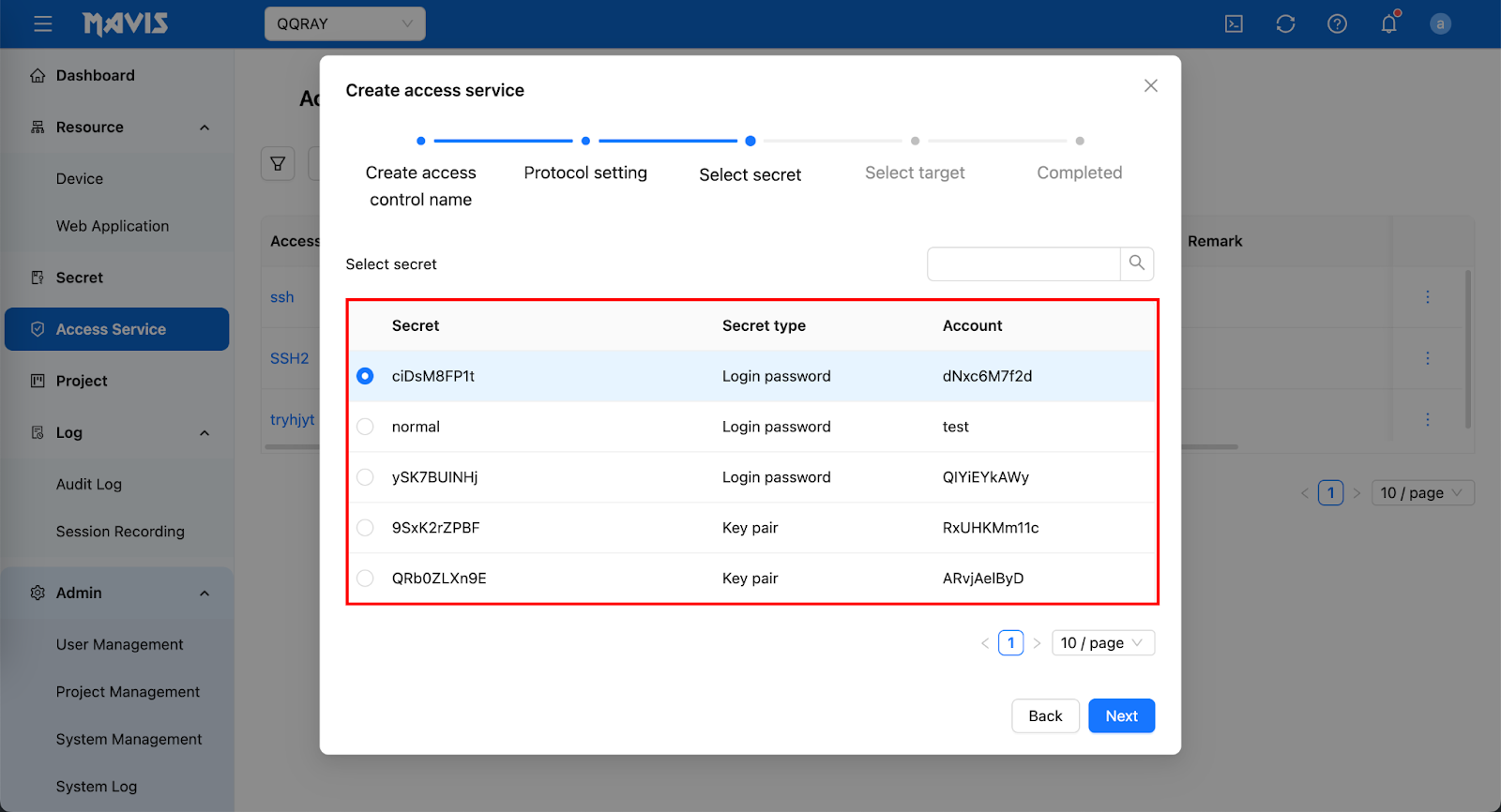Collapse the Resource sidebar section
The height and width of the screenshot is (812, 1501).
(x=205, y=128)
